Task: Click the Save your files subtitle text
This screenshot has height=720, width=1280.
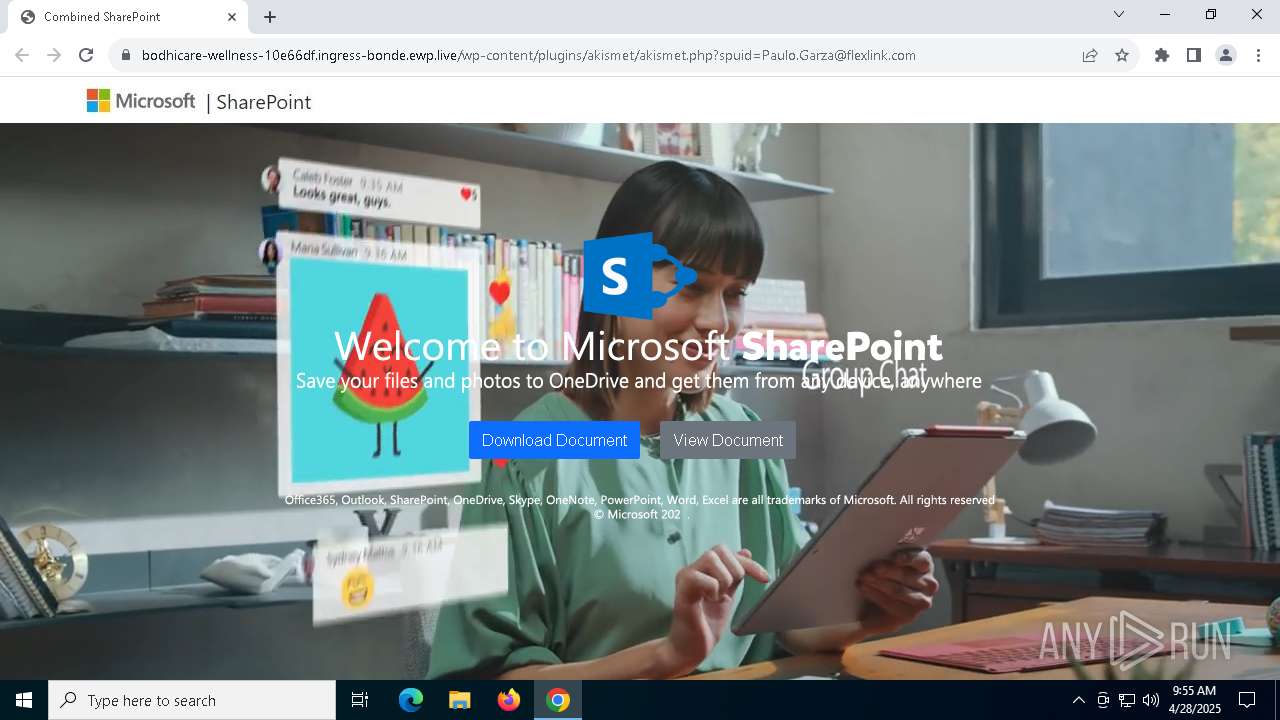Action: pyautogui.click(x=638, y=381)
